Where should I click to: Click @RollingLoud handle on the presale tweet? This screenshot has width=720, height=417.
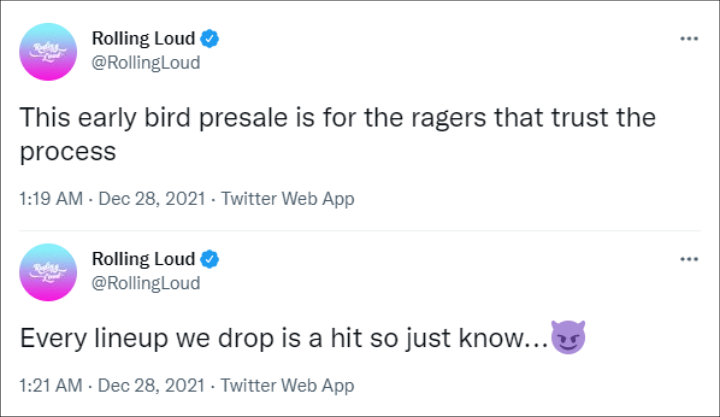146,63
